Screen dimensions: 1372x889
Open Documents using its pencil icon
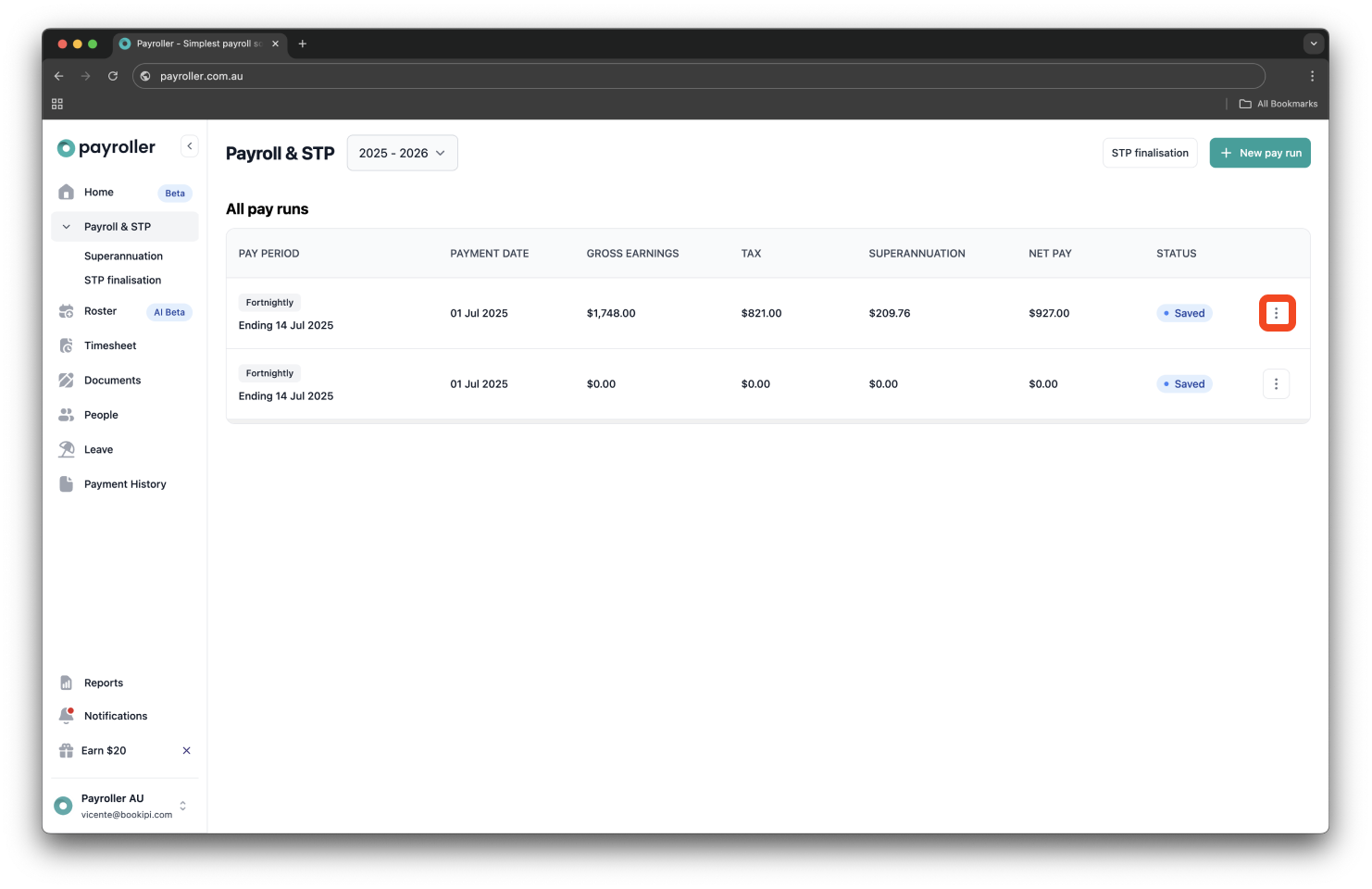pyautogui.click(x=66, y=381)
